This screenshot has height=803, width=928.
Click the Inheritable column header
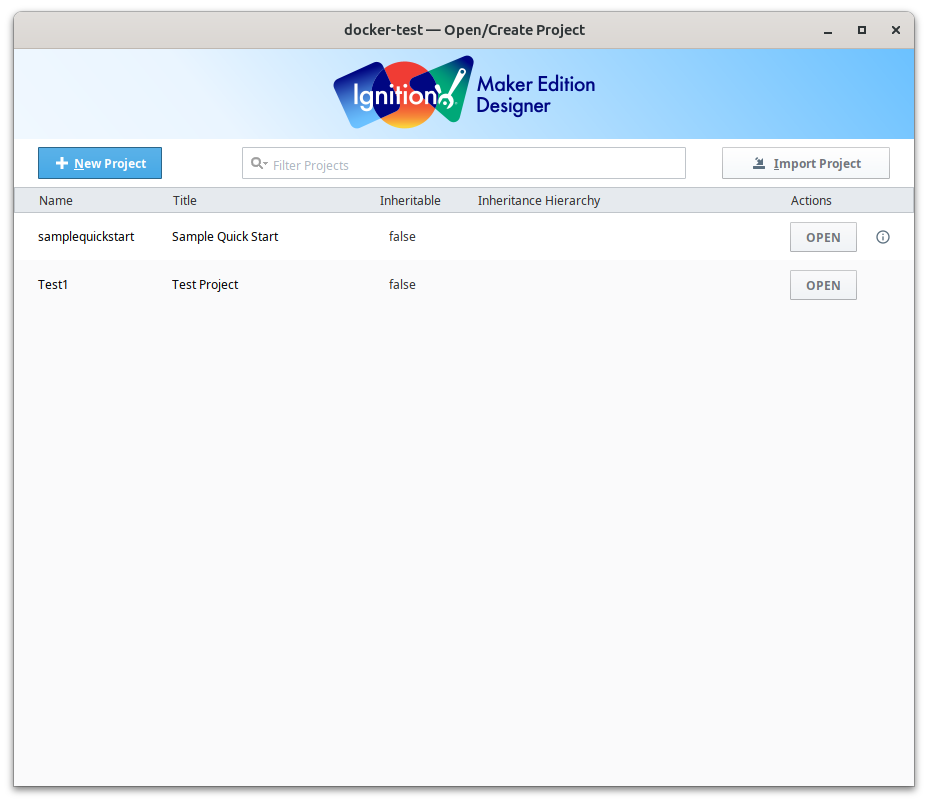point(410,200)
